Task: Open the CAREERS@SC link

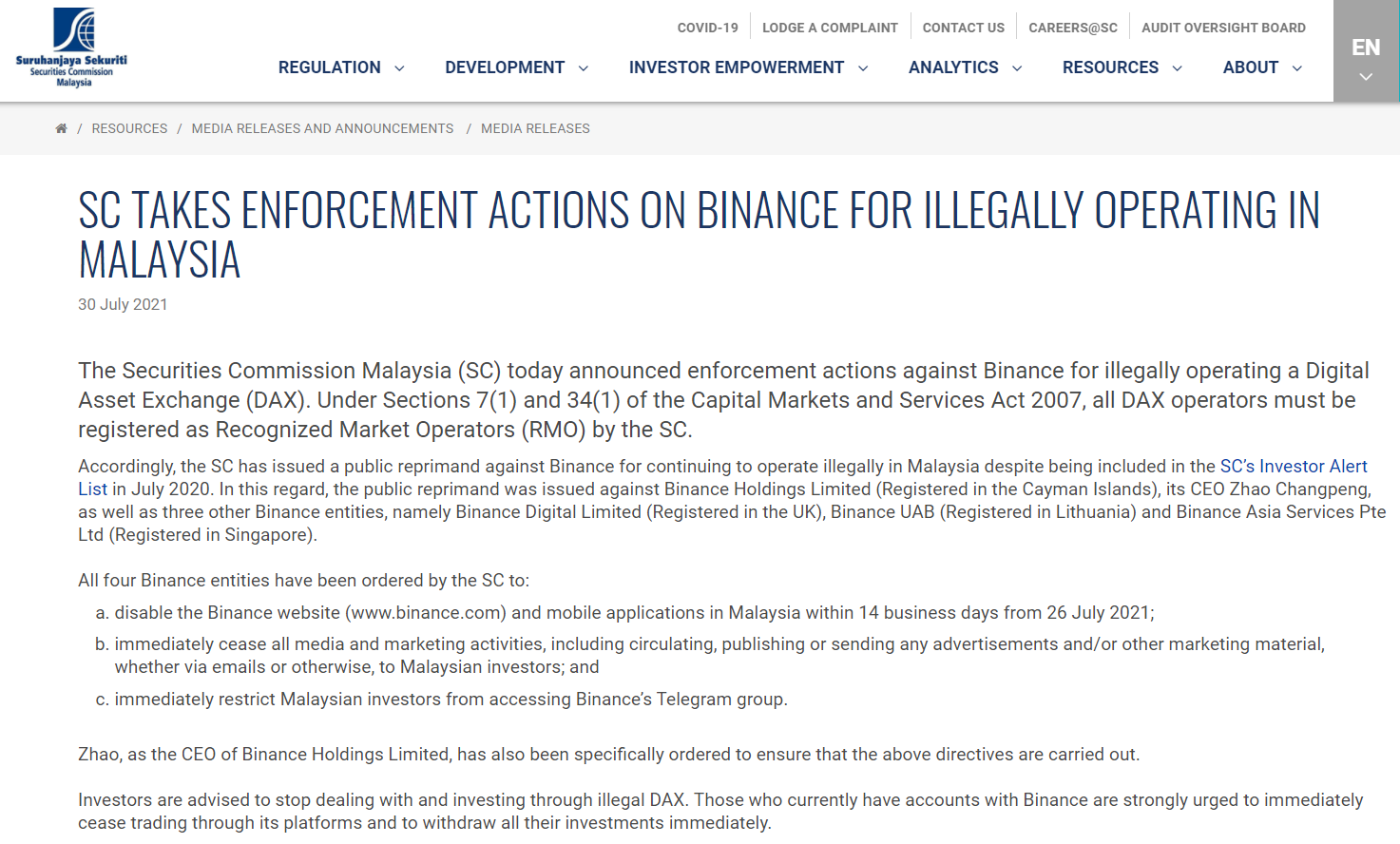Action: tap(1073, 28)
